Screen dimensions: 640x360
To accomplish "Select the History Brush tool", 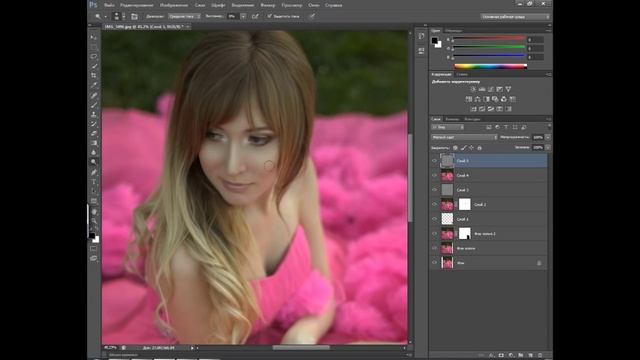I will tap(94, 124).
